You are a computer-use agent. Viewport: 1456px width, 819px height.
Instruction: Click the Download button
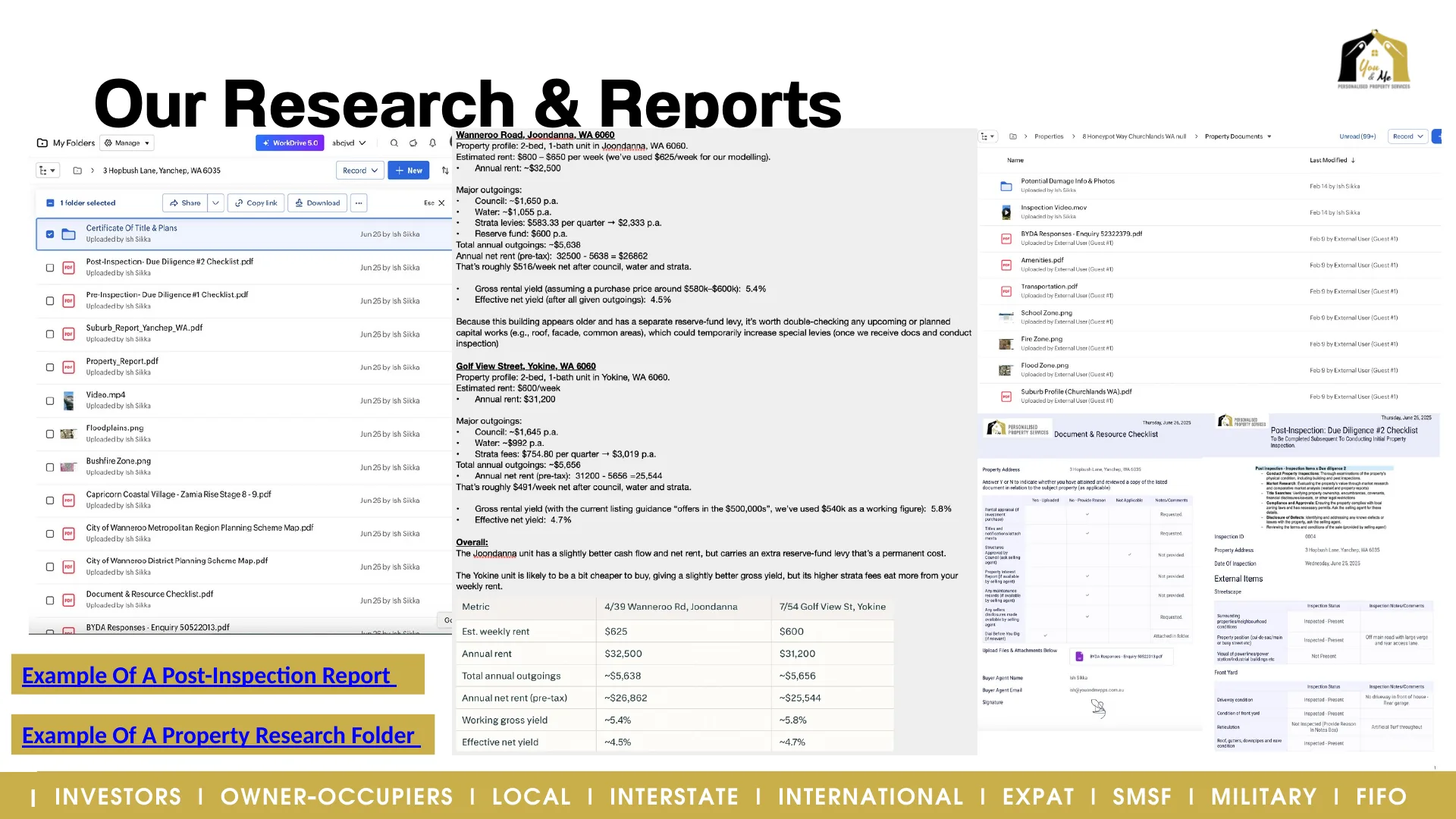(317, 203)
